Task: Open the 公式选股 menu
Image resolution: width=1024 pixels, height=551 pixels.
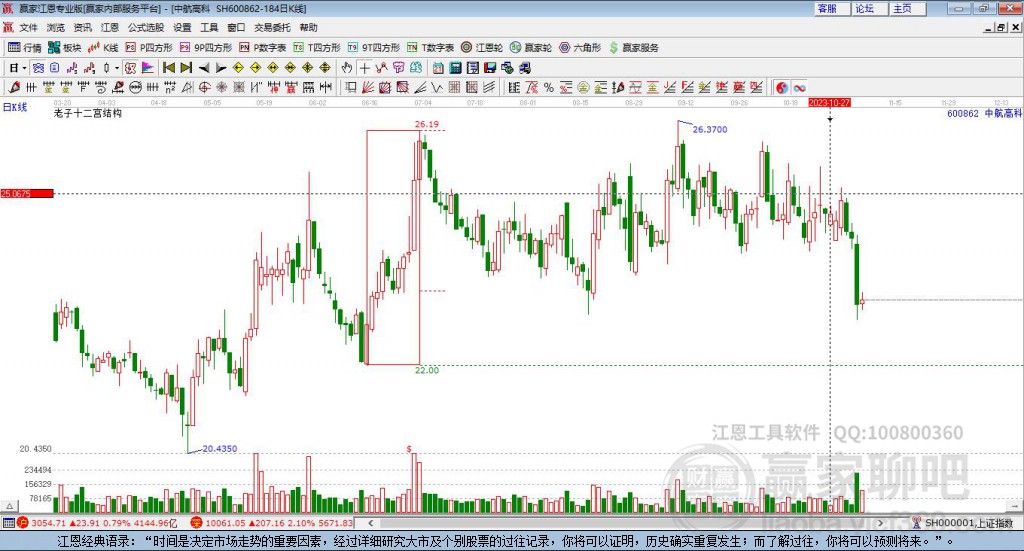Action: click(x=146, y=27)
